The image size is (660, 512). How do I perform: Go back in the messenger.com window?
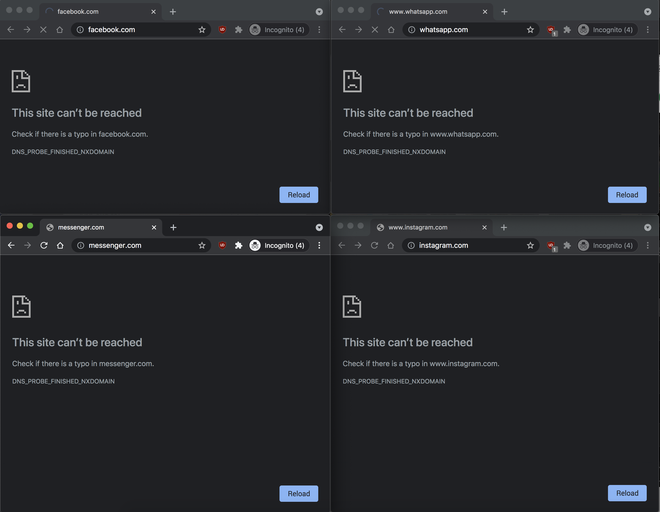pyautogui.click(x=11, y=245)
